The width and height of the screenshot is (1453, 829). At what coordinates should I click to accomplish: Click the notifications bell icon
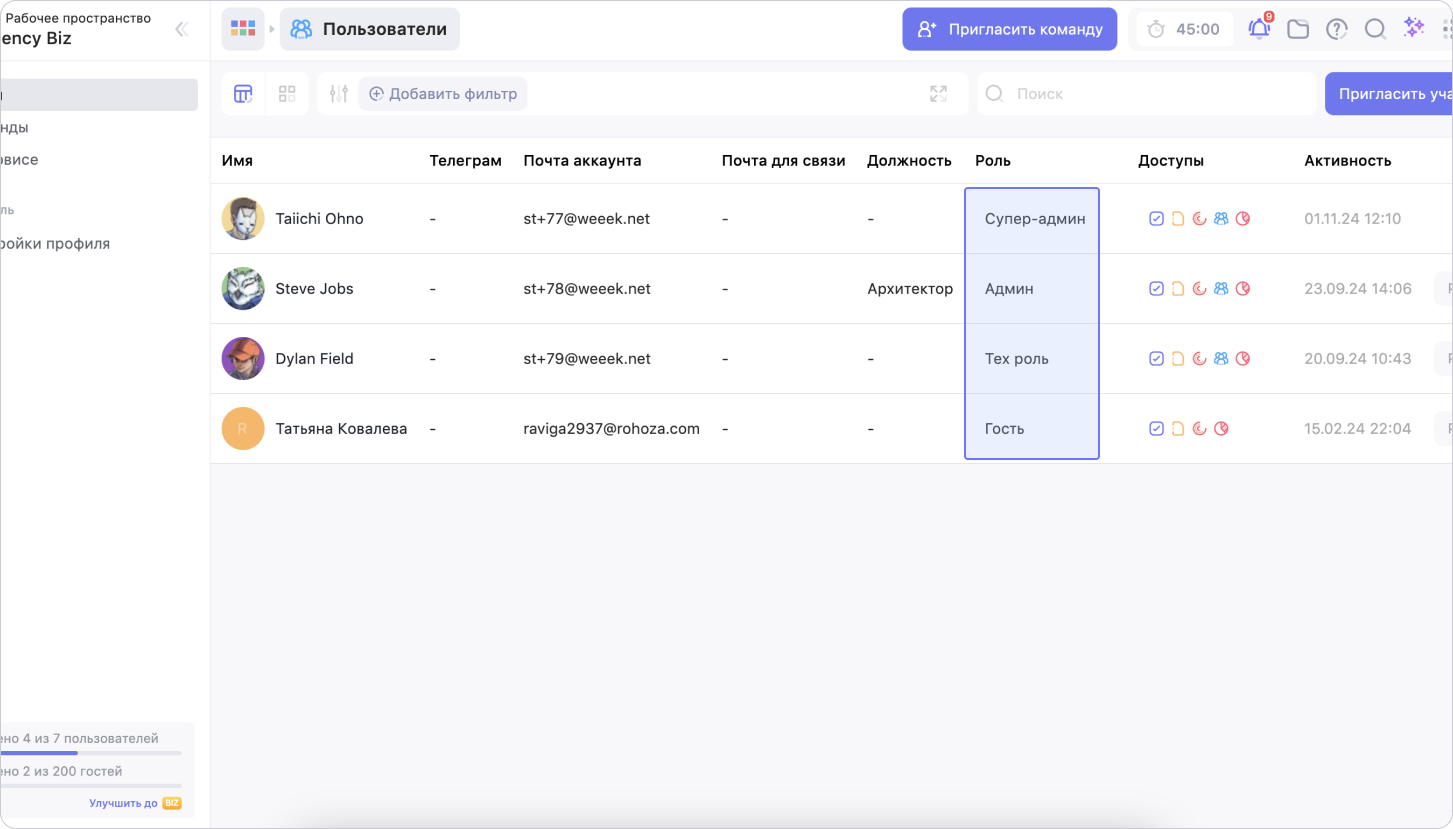tap(1259, 29)
